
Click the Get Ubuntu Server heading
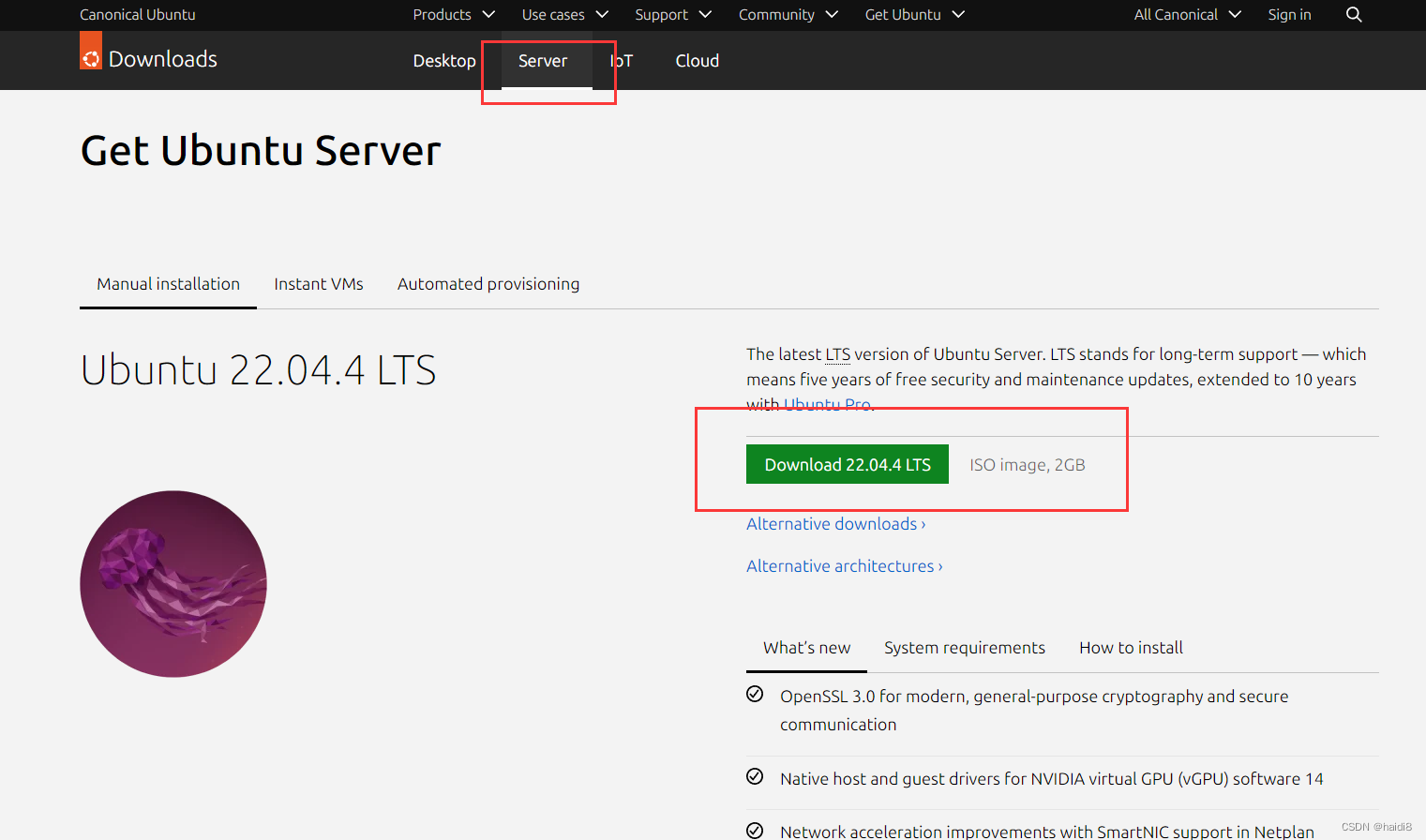(261, 151)
